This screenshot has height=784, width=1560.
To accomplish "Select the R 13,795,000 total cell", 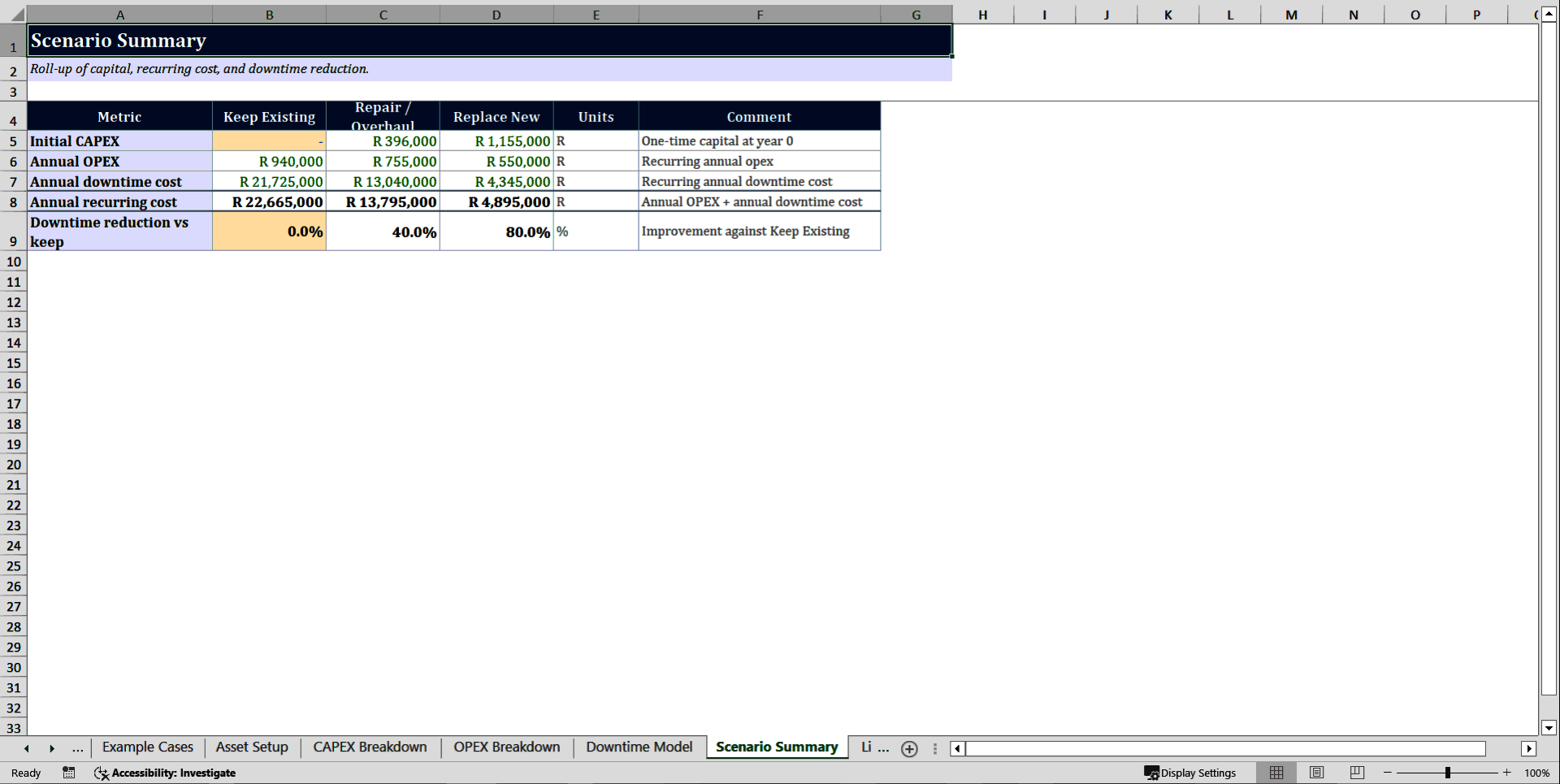I will click(383, 201).
